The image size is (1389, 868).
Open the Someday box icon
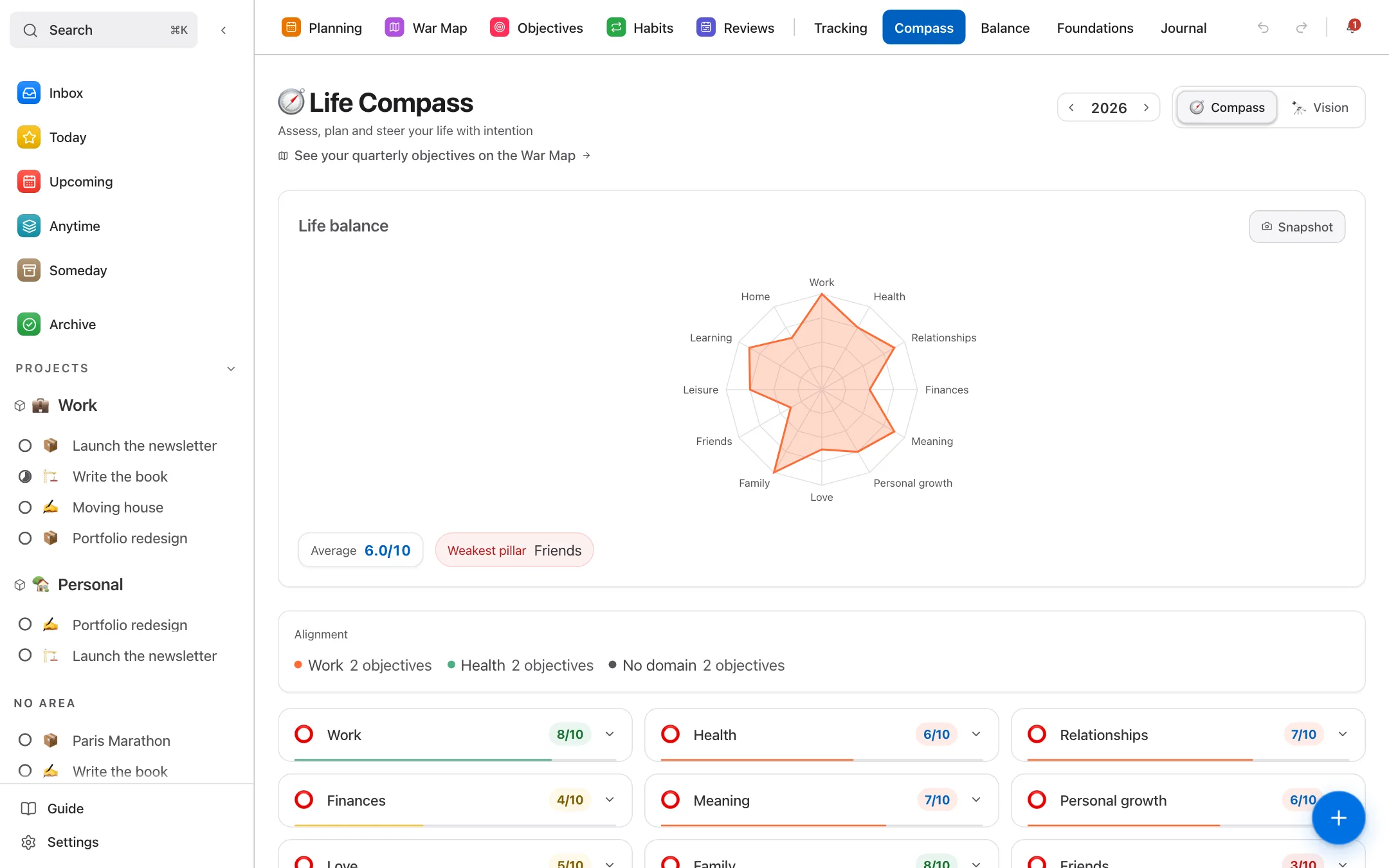pos(29,271)
